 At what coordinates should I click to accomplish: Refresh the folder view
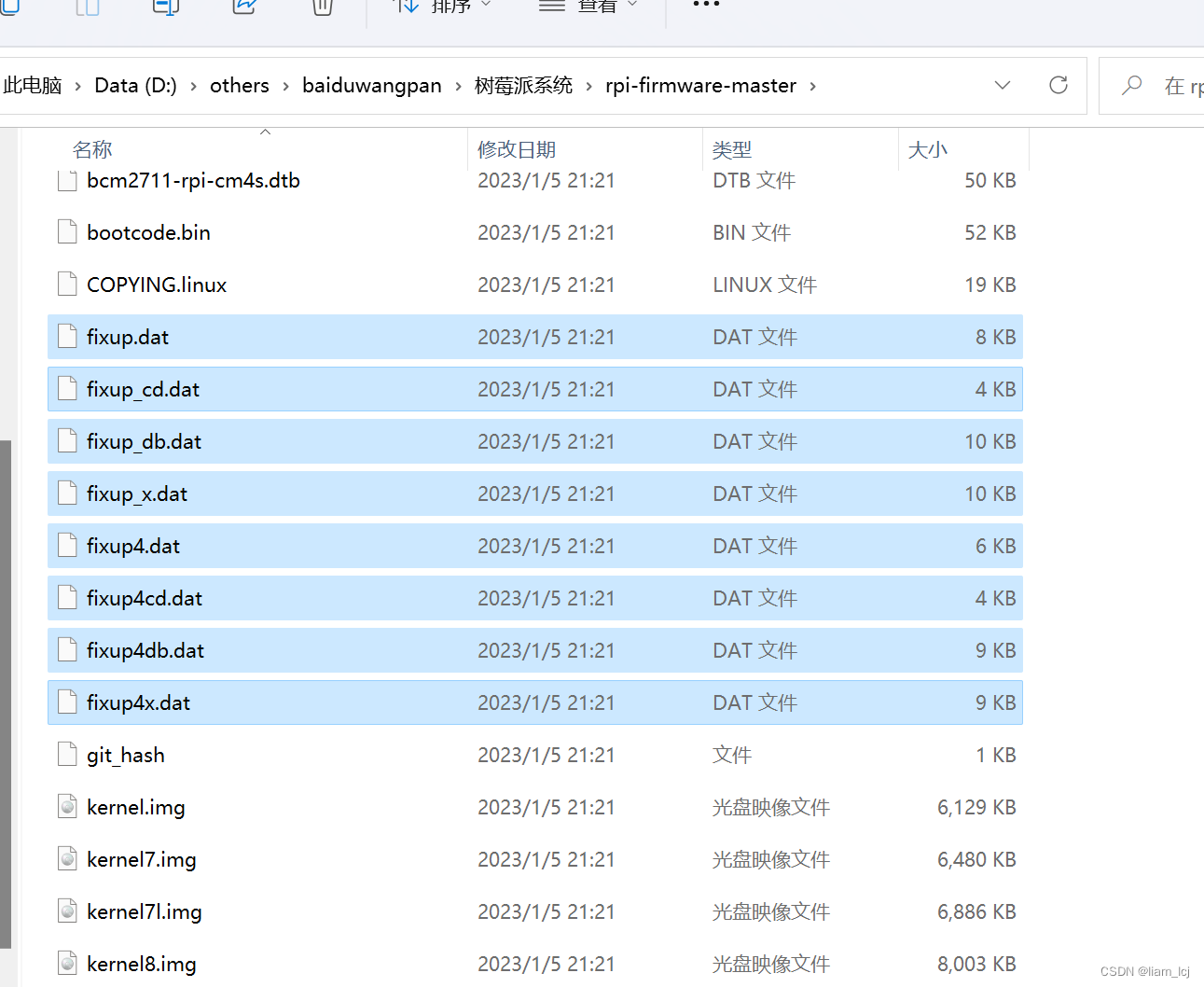tap(1059, 85)
